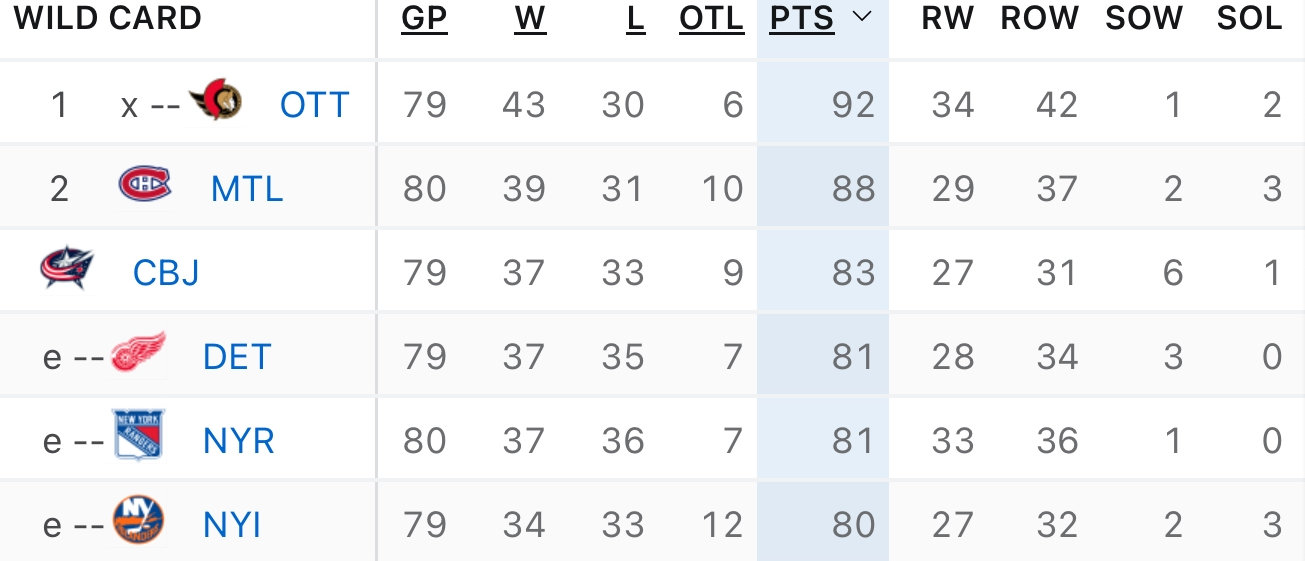Open the DET team link

tap(237, 356)
